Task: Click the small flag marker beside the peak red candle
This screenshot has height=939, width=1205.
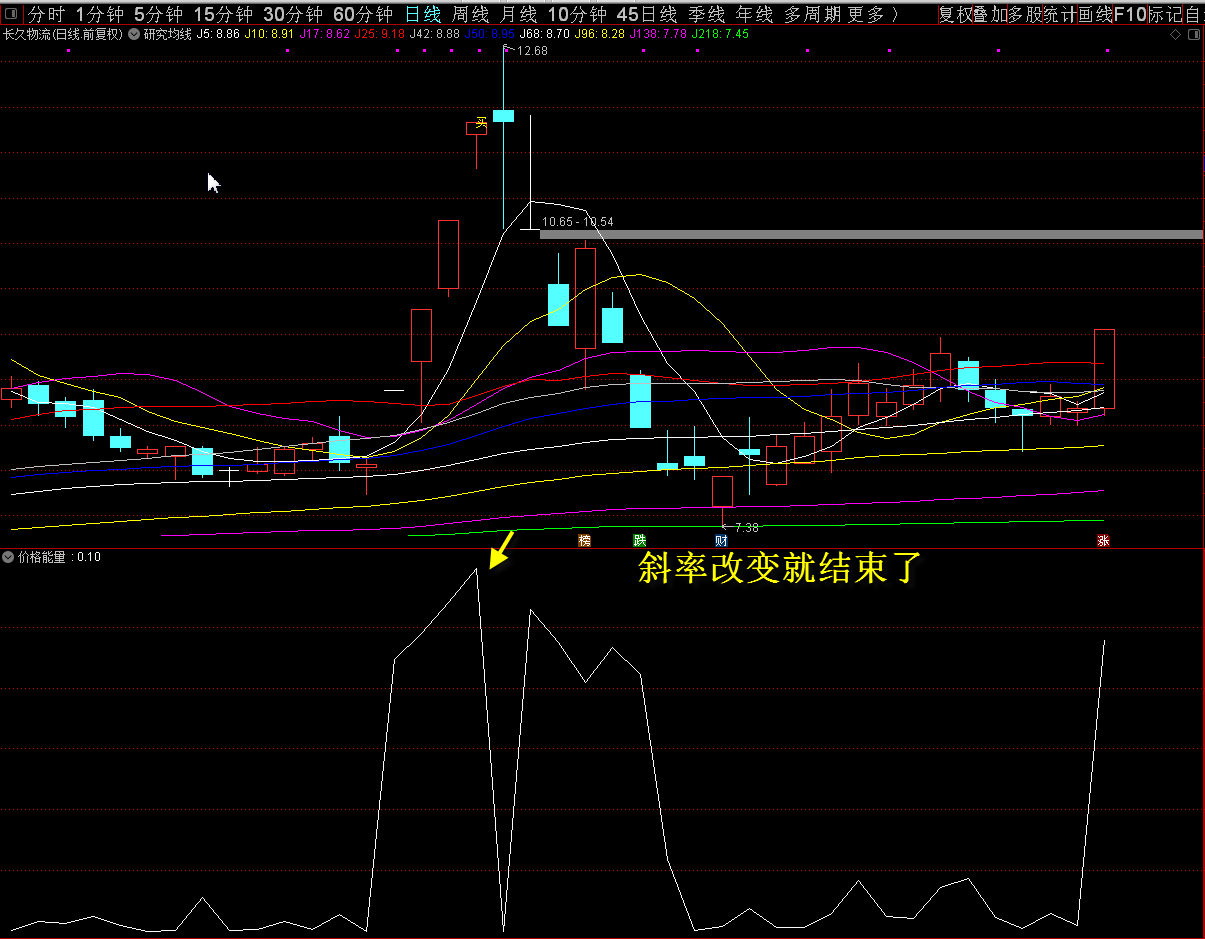Action: click(x=481, y=121)
